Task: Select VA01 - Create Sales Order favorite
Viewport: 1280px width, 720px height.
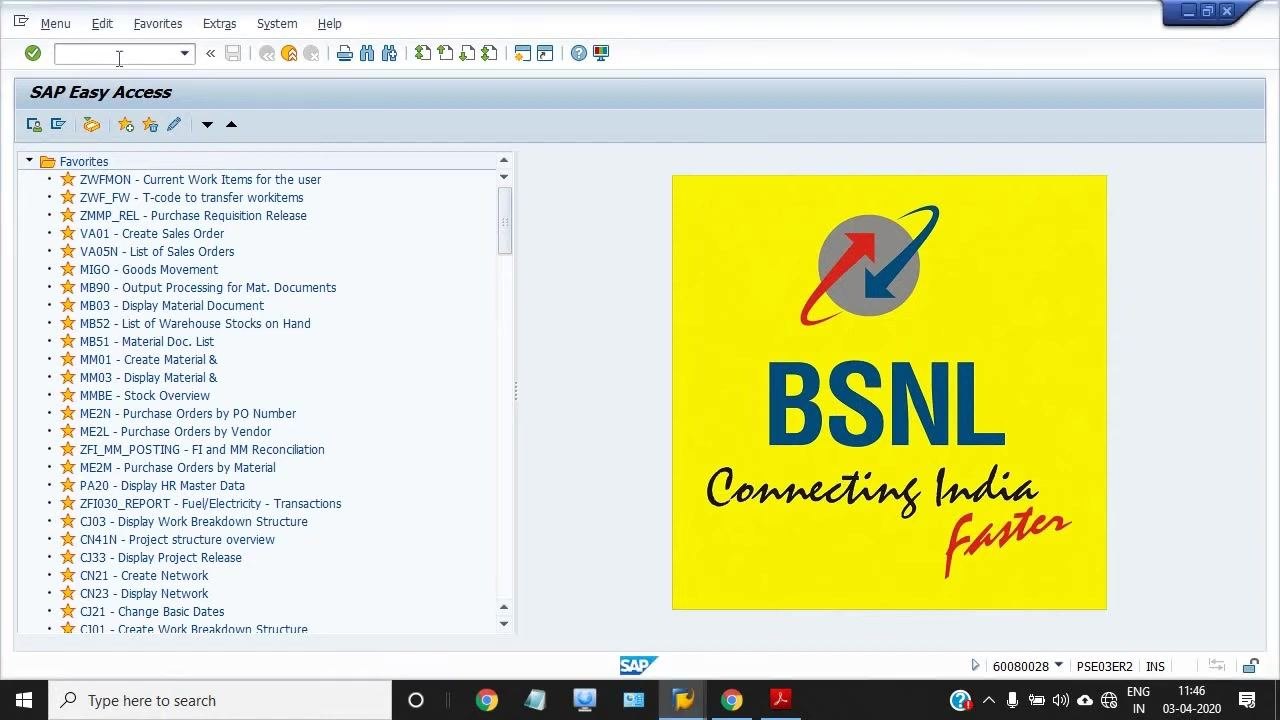Action: point(152,233)
